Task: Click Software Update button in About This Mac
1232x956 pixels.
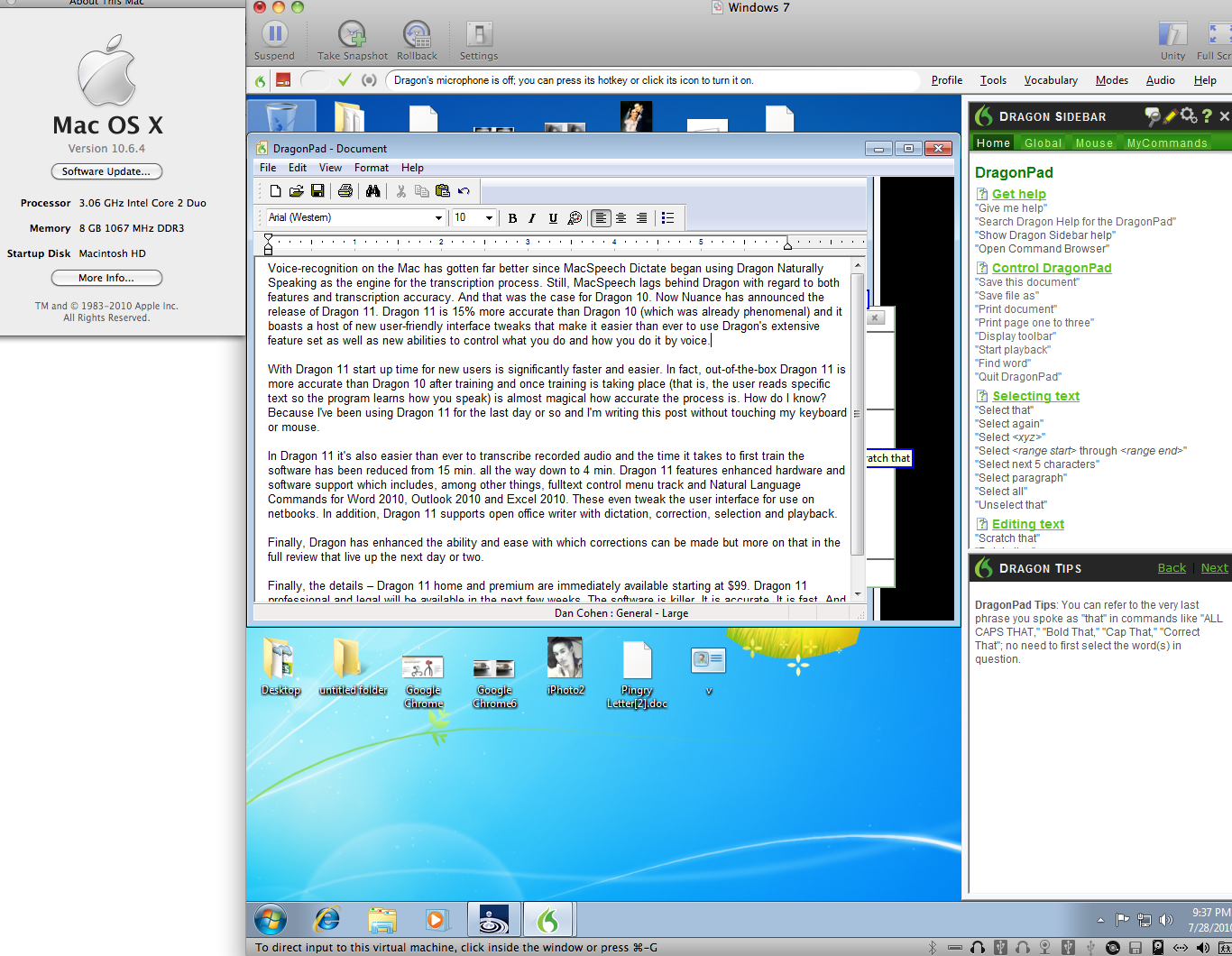Action: tap(106, 171)
